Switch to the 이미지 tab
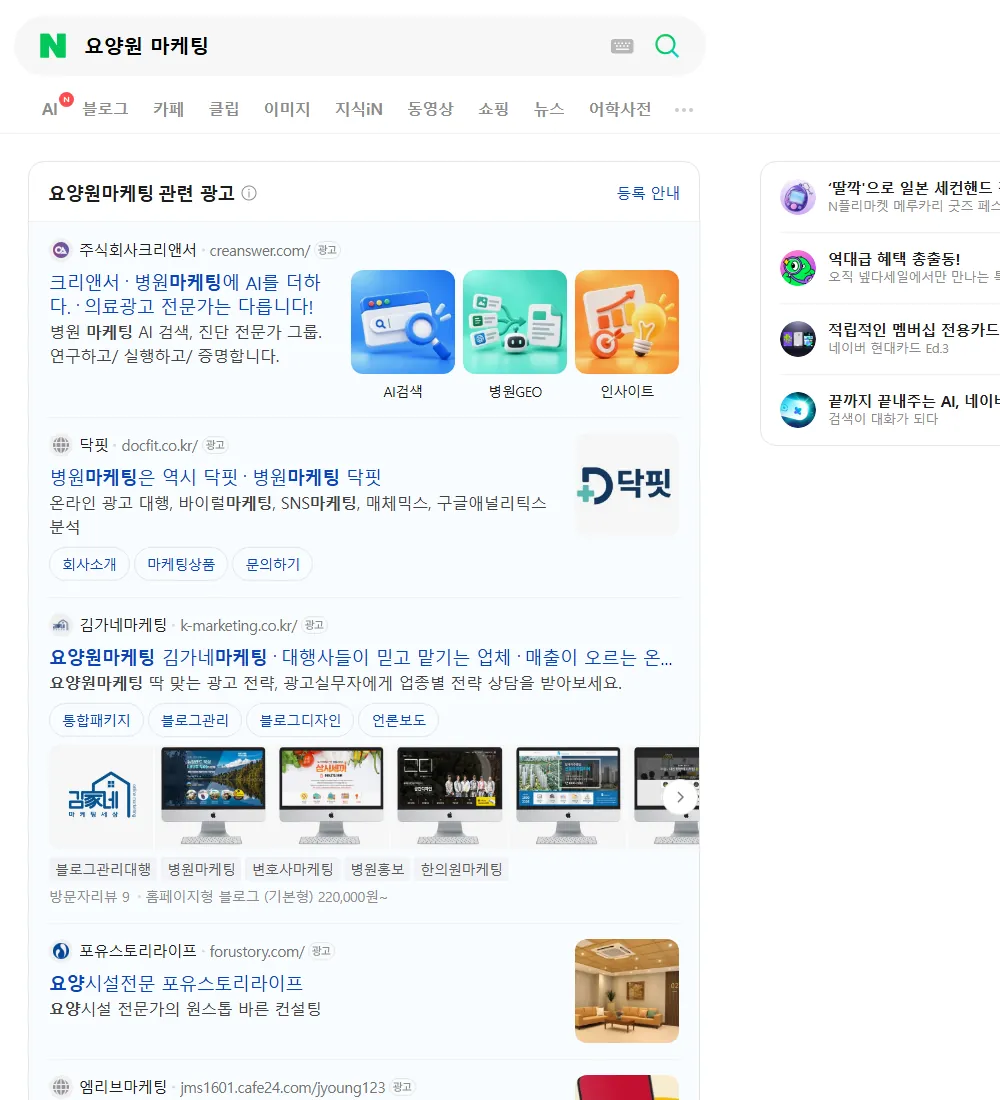This screenshot has height=1100, width=1000. point(287,109)
